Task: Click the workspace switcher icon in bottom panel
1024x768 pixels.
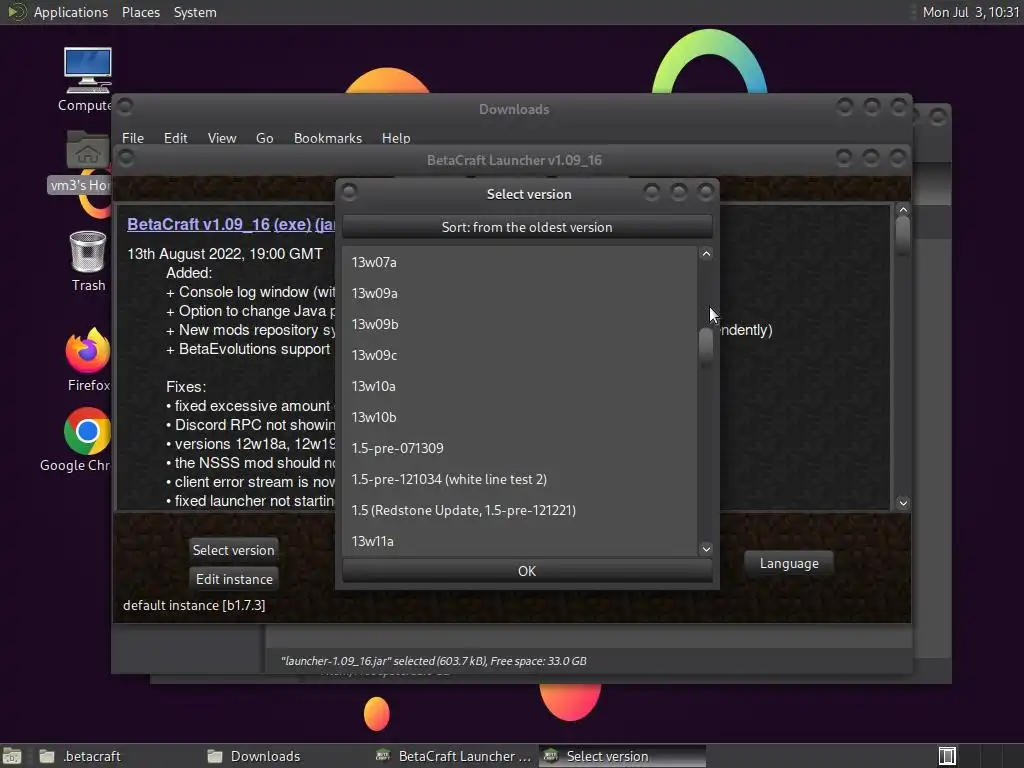Action: pyautogui.click(x=947, y=756)
